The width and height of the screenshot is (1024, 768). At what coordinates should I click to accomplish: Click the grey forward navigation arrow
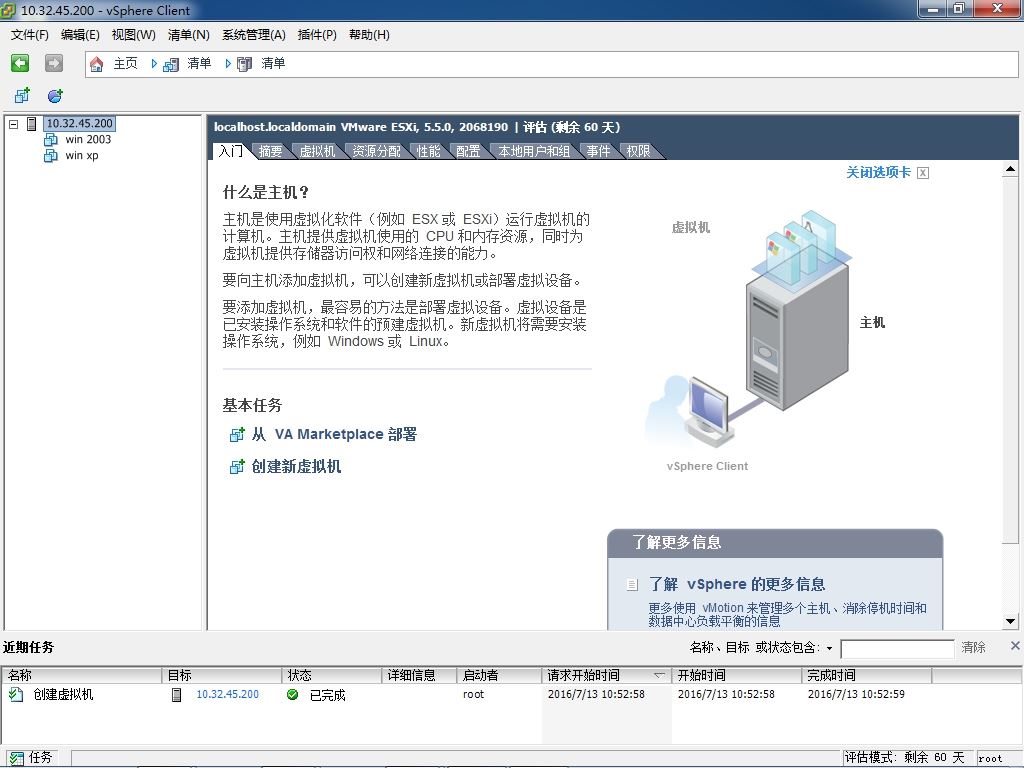[54, 63]
